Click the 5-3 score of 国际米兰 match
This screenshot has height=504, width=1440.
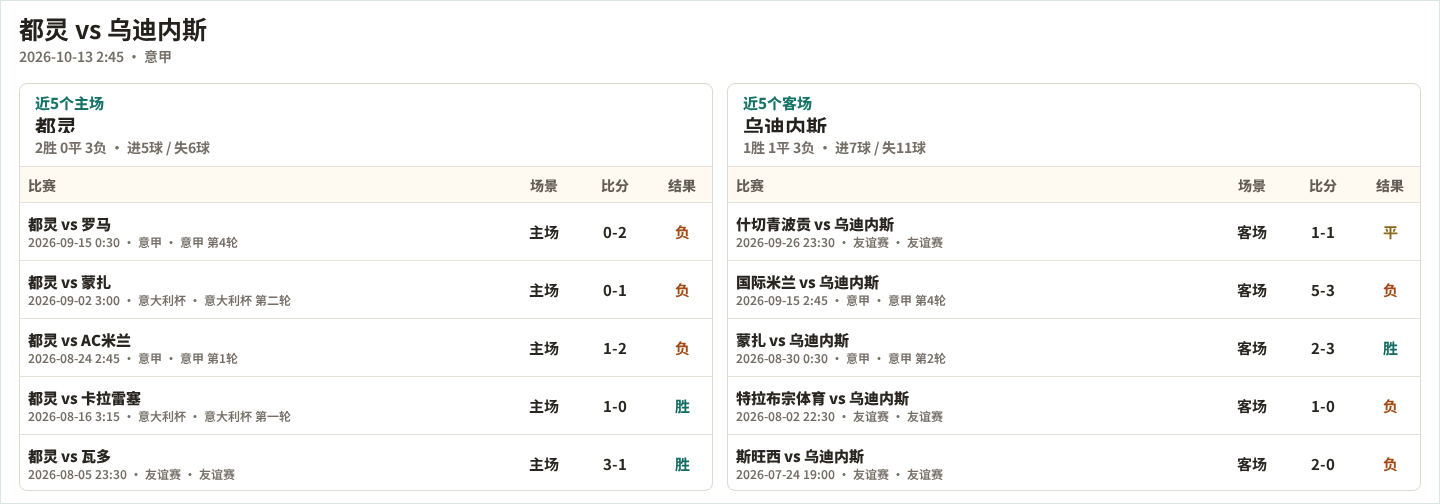(1323, 290)
